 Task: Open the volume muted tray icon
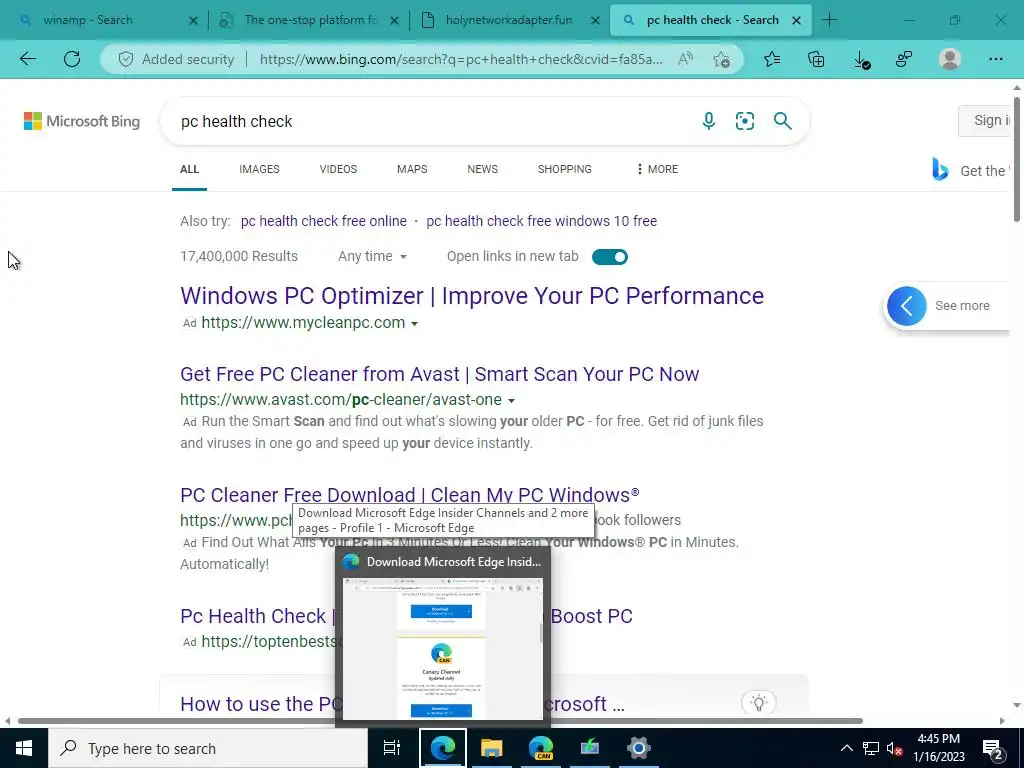[x=895, y=748]
